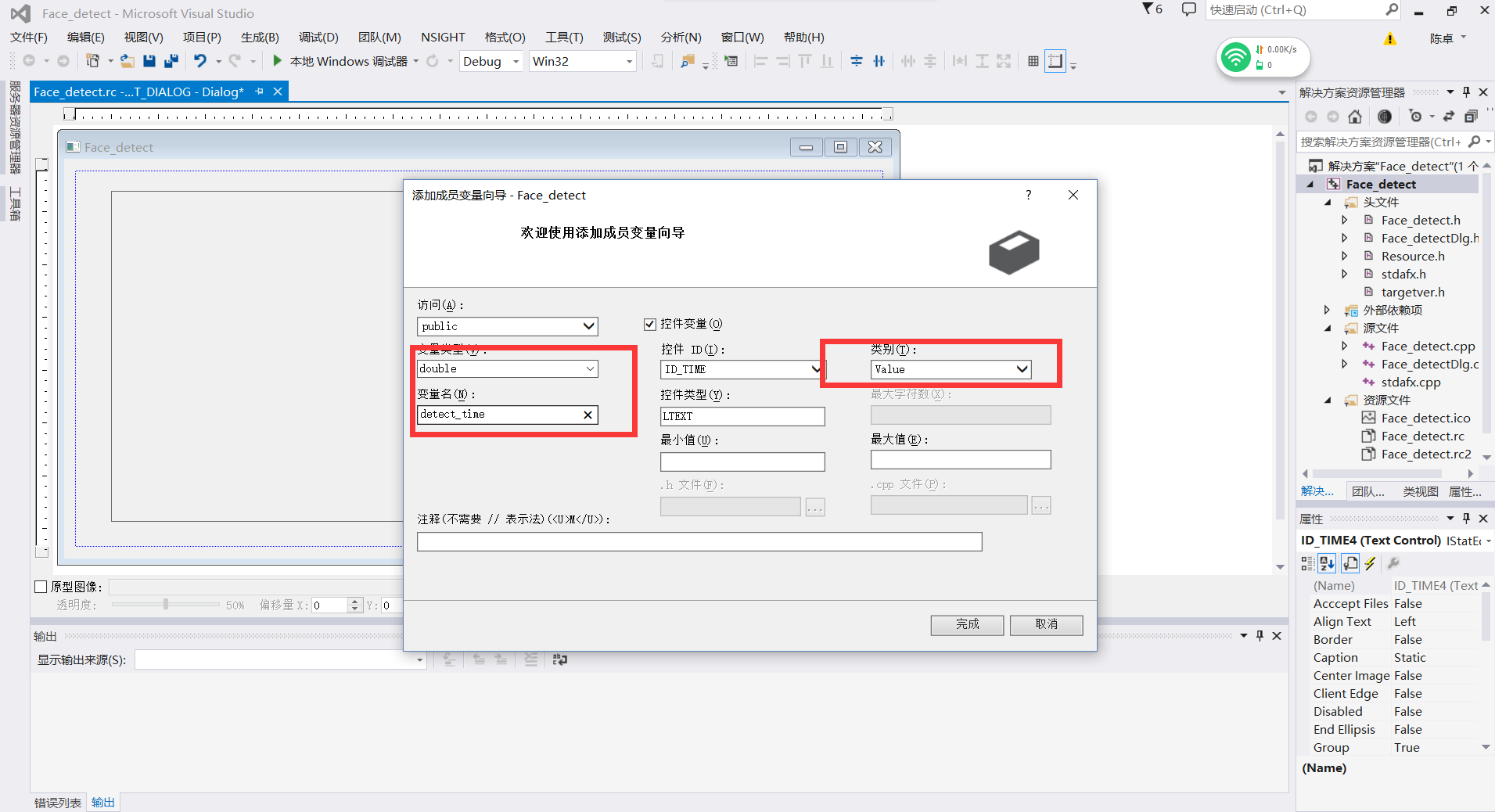
Task: Click the 最大值 input field
Action: (961, 460)
